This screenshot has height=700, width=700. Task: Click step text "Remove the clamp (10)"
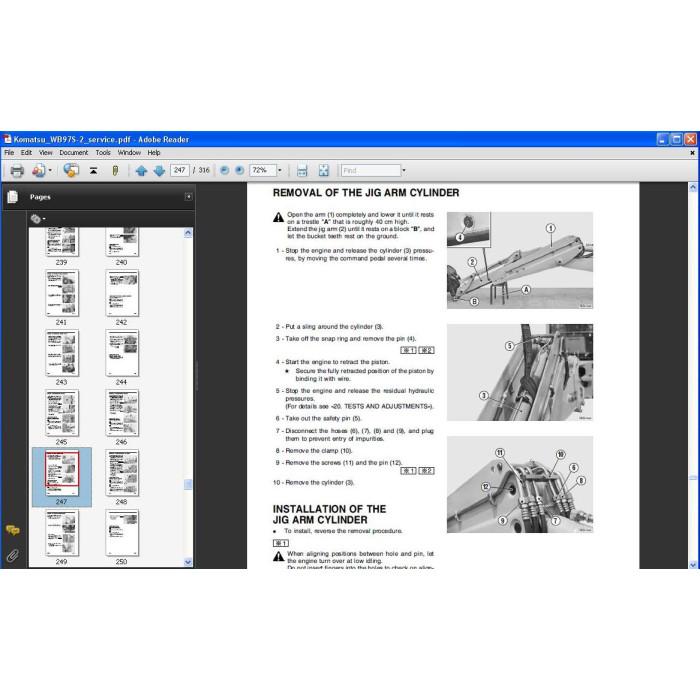[x=319, y=451]
